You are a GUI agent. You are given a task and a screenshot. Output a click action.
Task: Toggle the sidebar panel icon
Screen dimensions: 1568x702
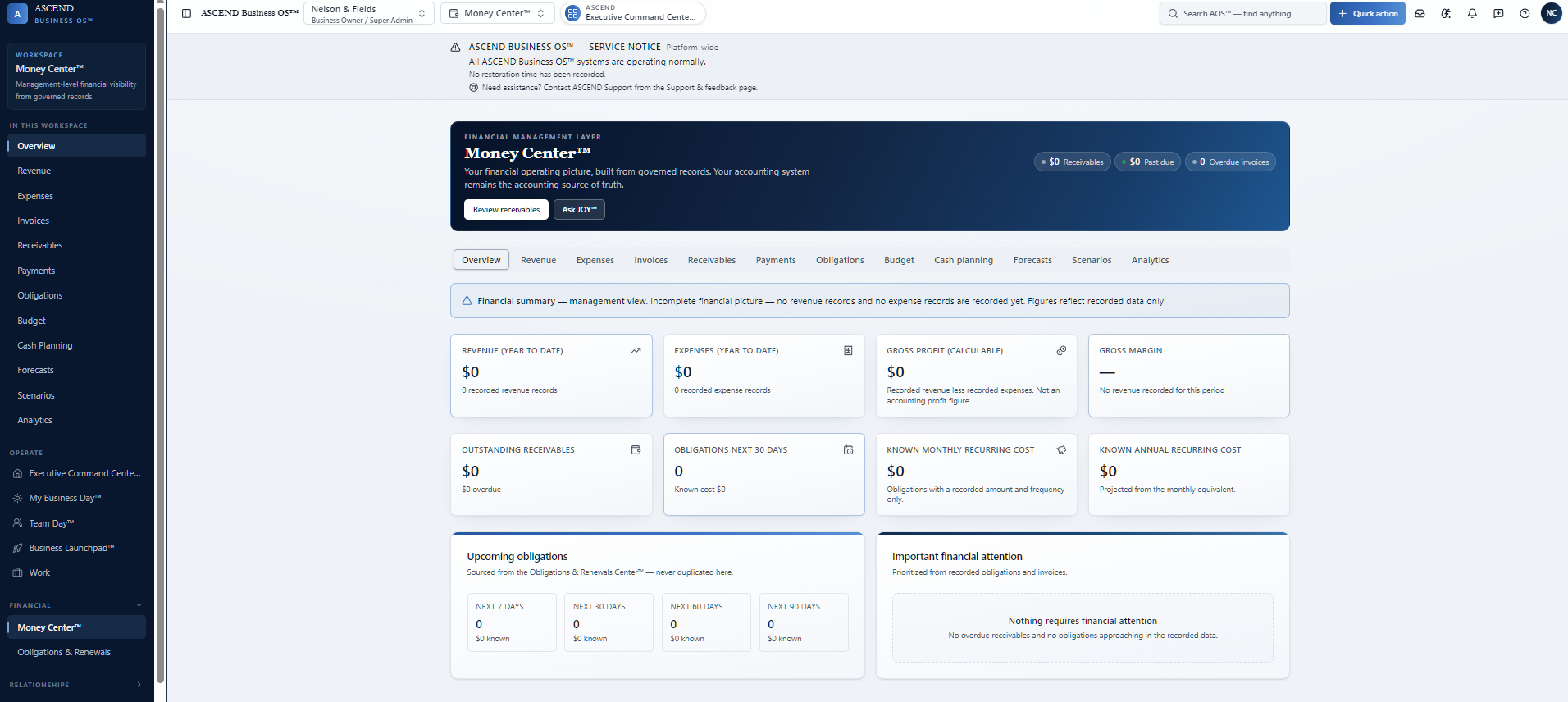[x=186, y=13]
